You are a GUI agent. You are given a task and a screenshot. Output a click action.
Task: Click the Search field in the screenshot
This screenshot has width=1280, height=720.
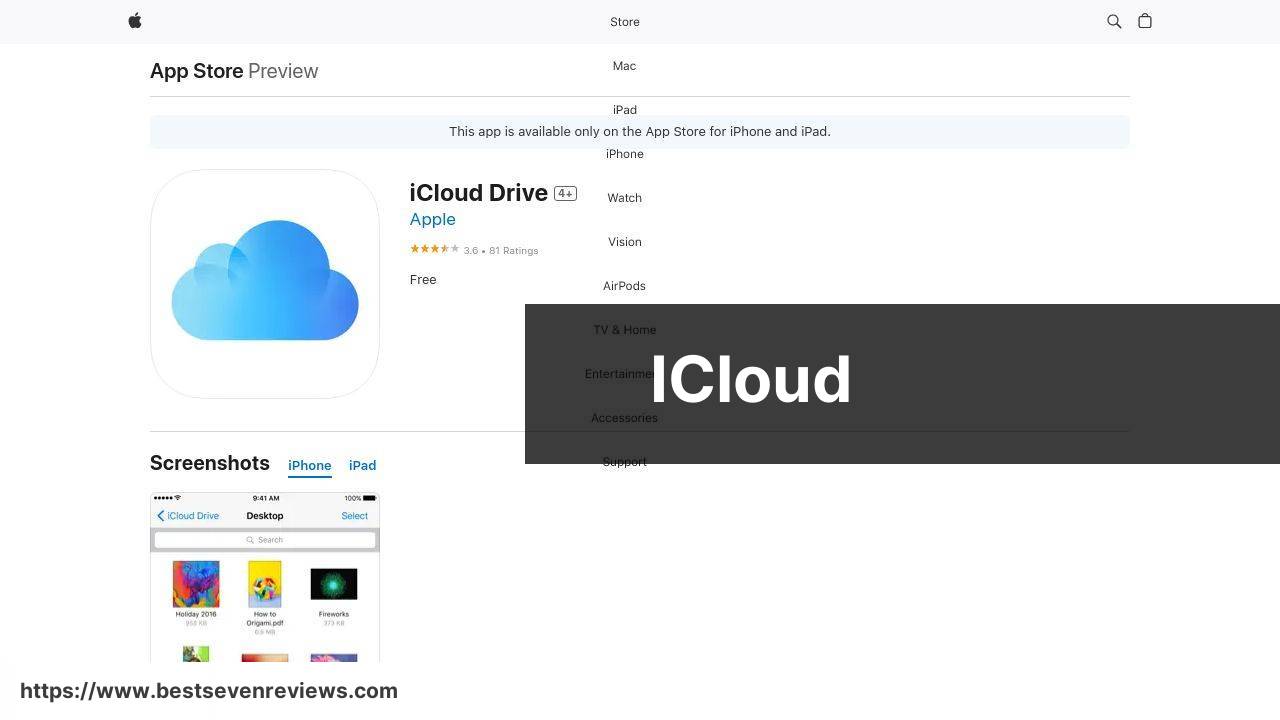point(265,540)
